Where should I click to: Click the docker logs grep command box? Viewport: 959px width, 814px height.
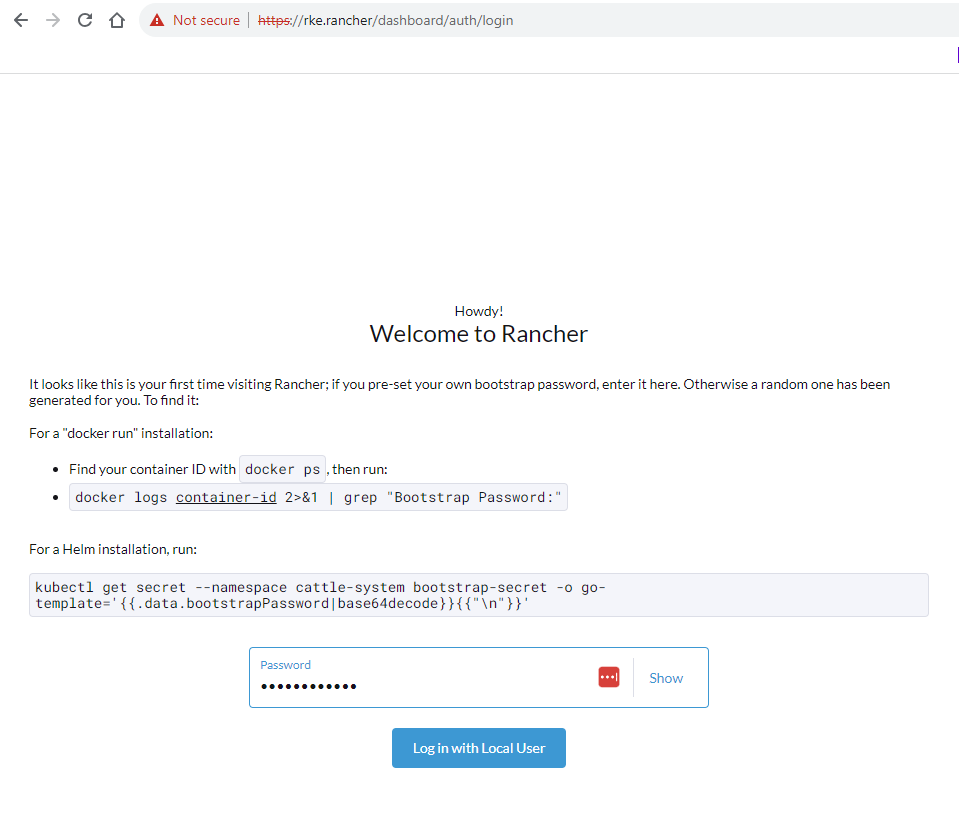pos(318,497)
